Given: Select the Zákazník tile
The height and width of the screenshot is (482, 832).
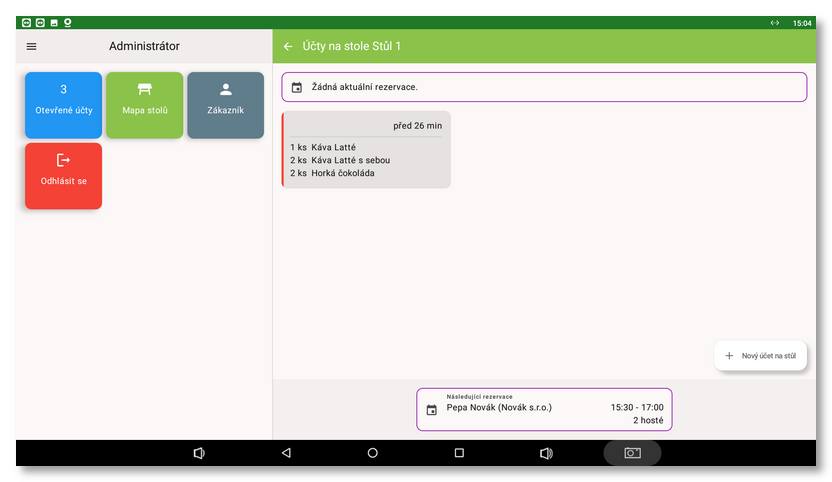Looking at the screenshot, I should coord(226,105).
